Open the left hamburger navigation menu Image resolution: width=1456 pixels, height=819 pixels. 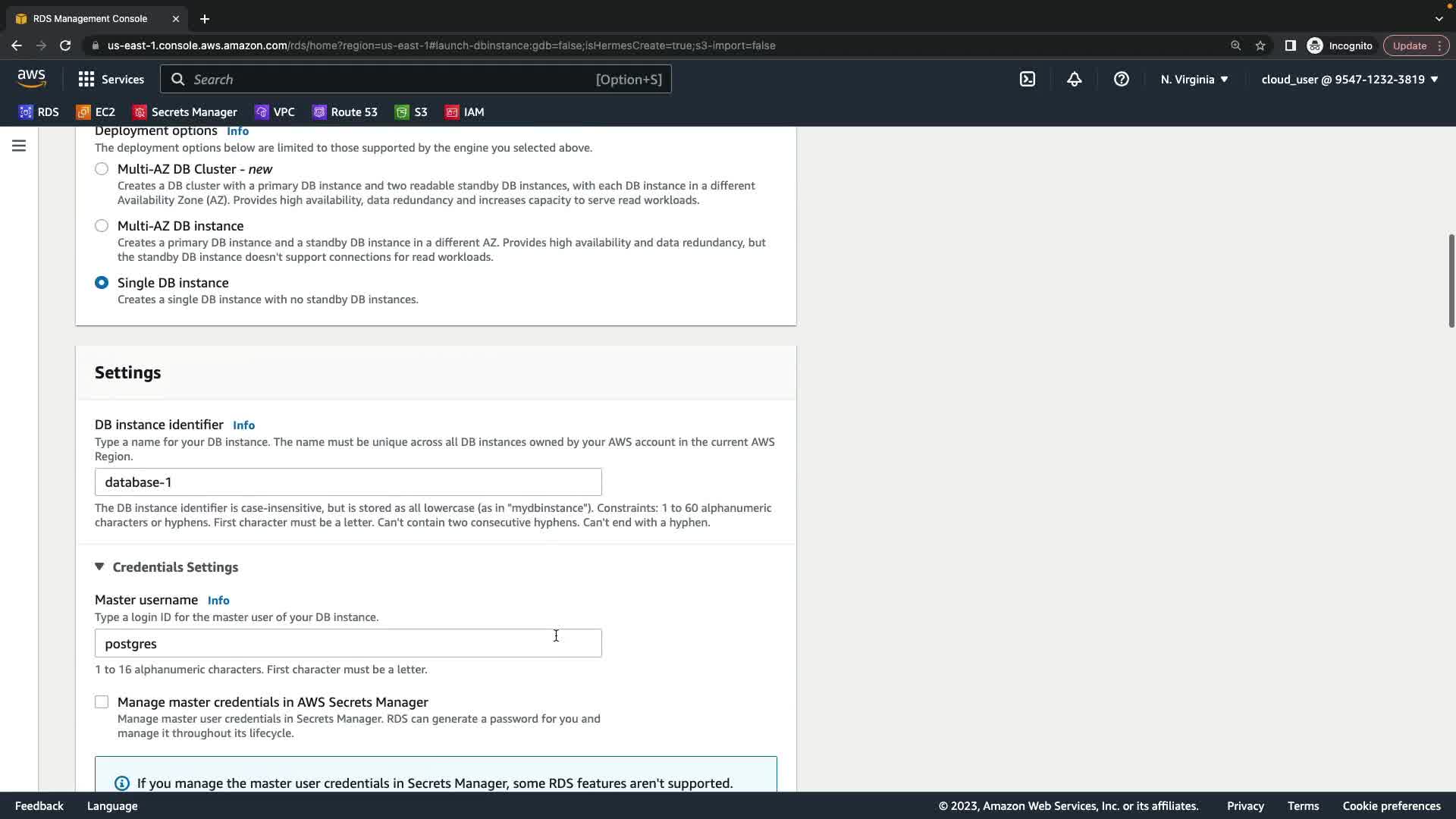coord(19,146)
